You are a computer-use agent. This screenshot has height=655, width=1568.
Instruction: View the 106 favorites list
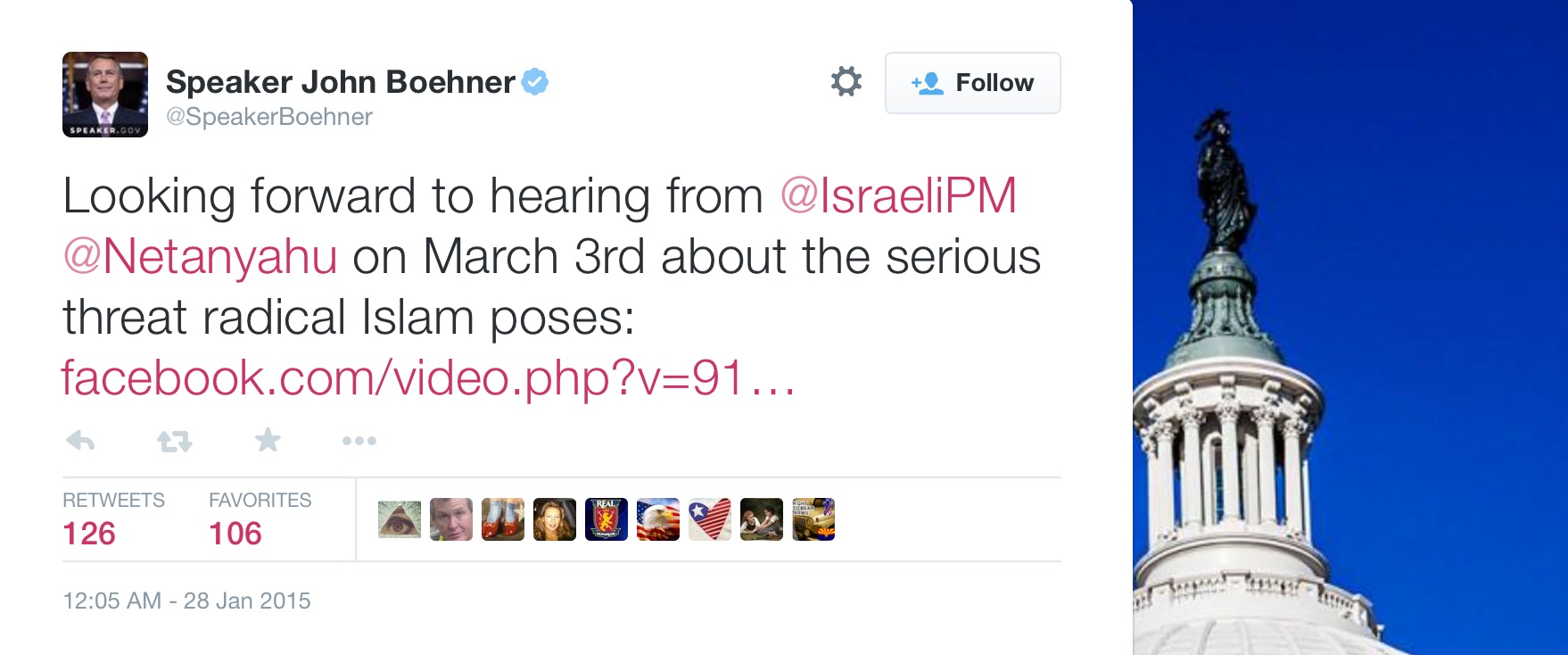click(x=235, y=533)
